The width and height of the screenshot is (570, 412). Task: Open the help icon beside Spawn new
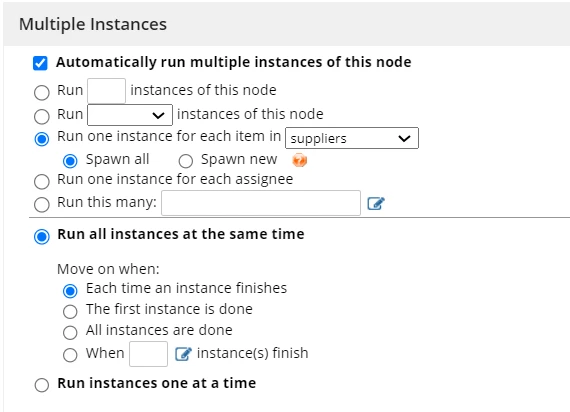click(300, 160)
